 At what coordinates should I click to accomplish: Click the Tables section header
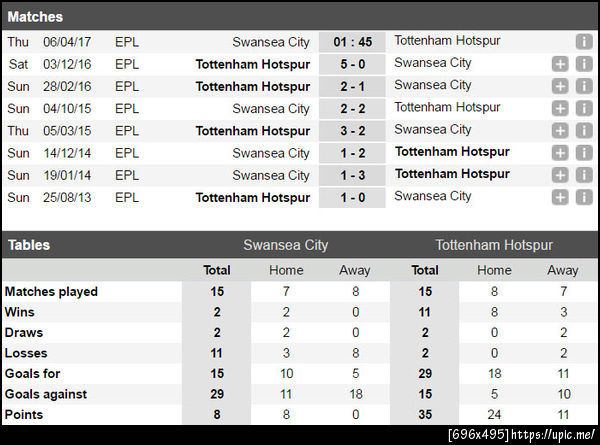pyautogui.click(x=29, y=245)
